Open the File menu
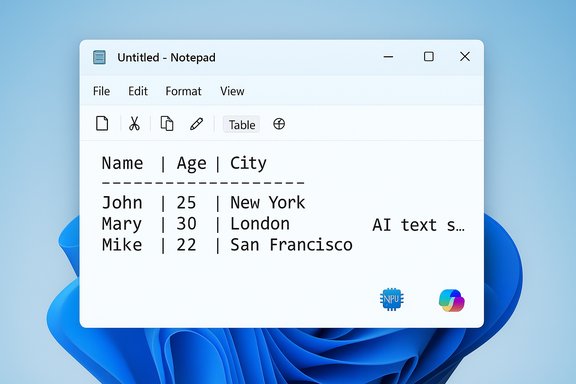The width and height of the screenshot is (576, 384). tap(101, 91)
